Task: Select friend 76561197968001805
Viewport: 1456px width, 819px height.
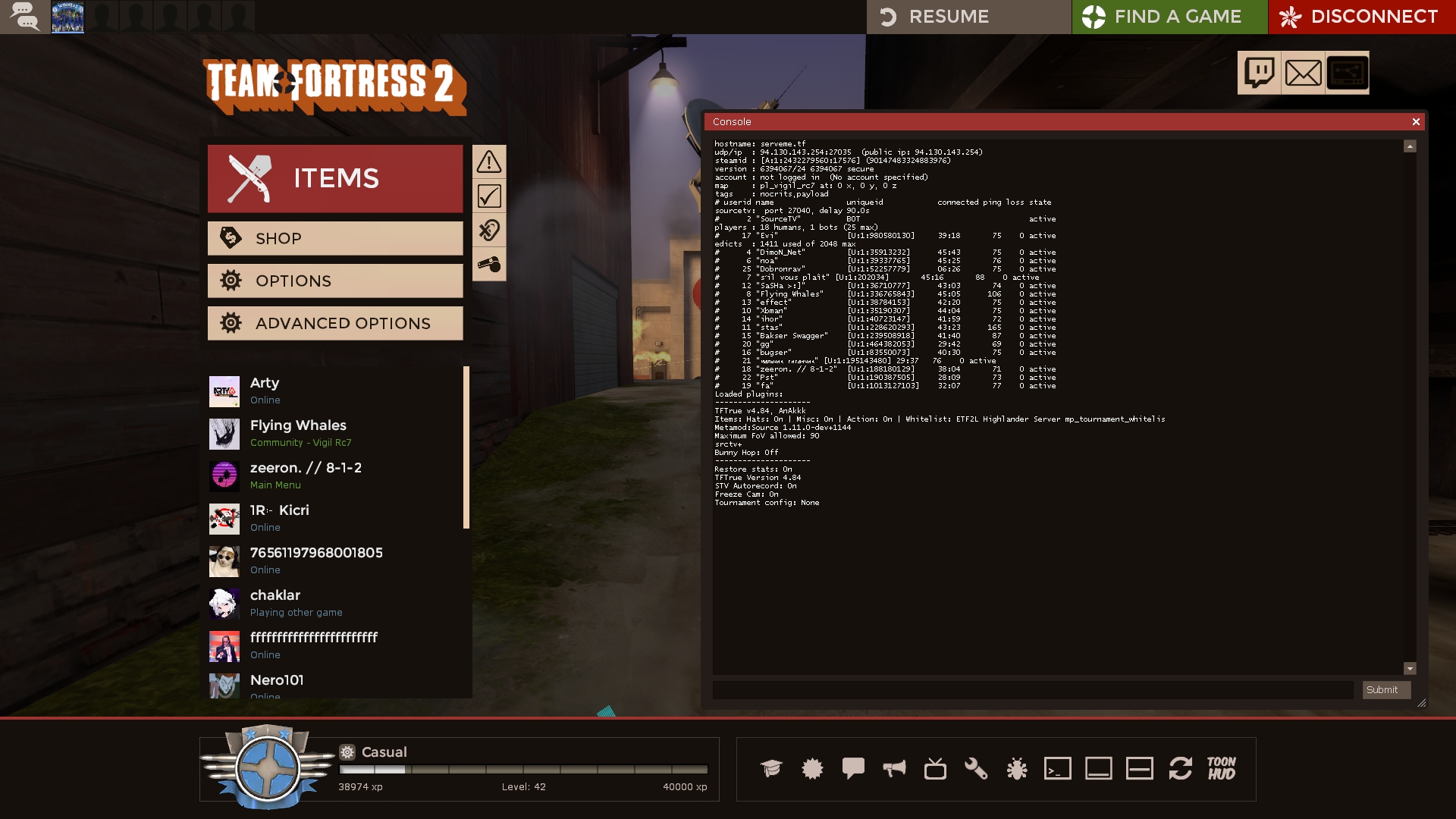Action: click(335, 560)
